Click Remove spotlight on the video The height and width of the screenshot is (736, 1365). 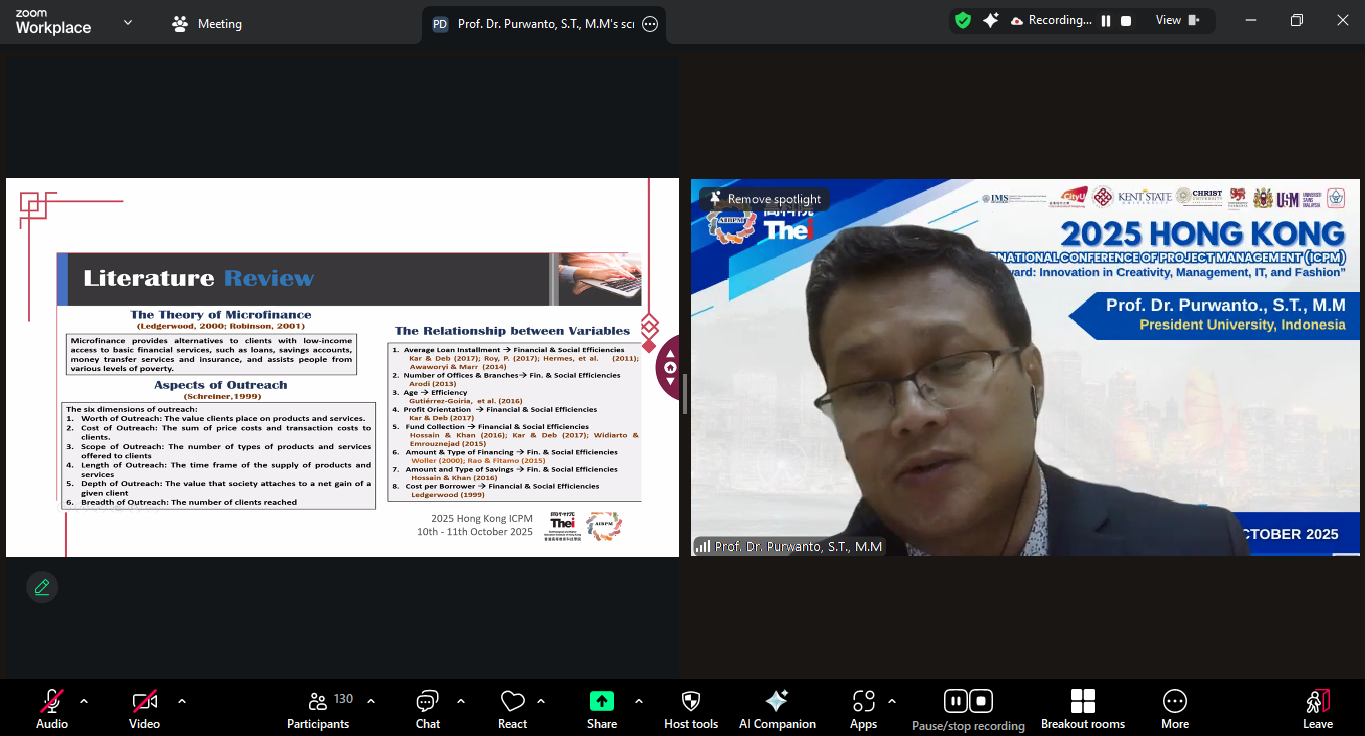(x=765, y=199)
